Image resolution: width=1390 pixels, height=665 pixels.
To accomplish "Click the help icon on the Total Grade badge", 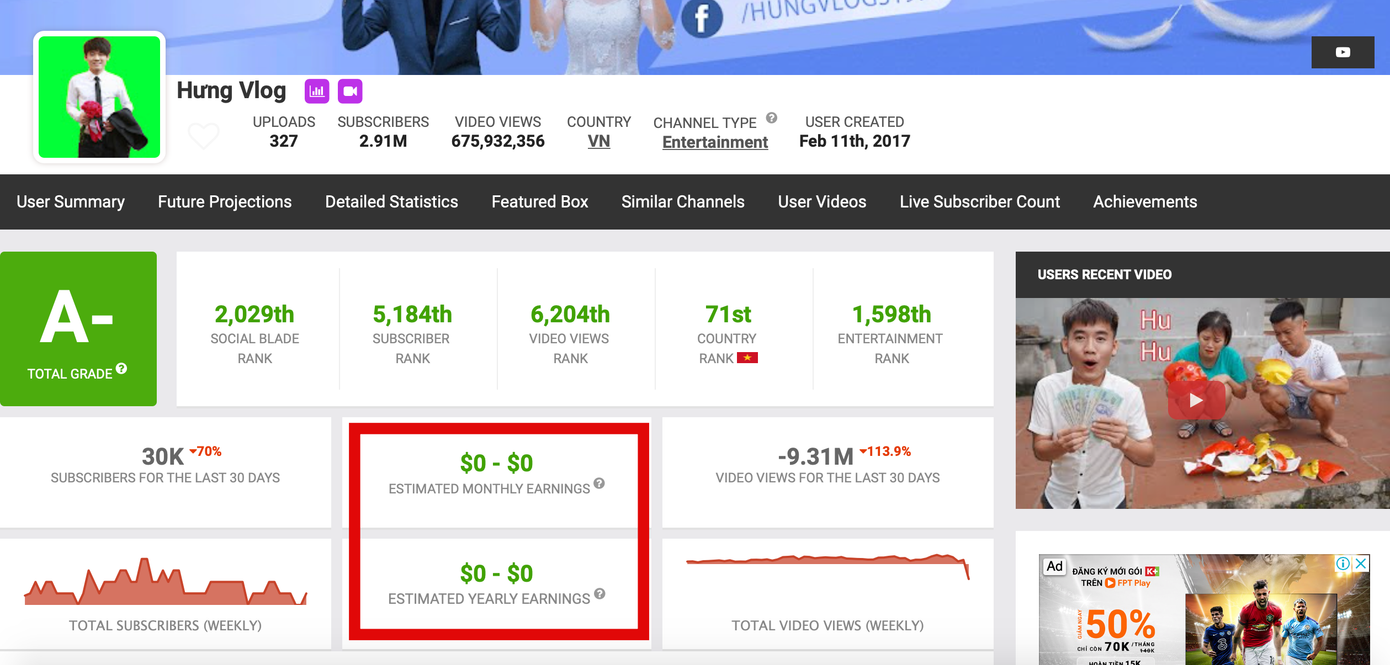I will pos(122,369).
